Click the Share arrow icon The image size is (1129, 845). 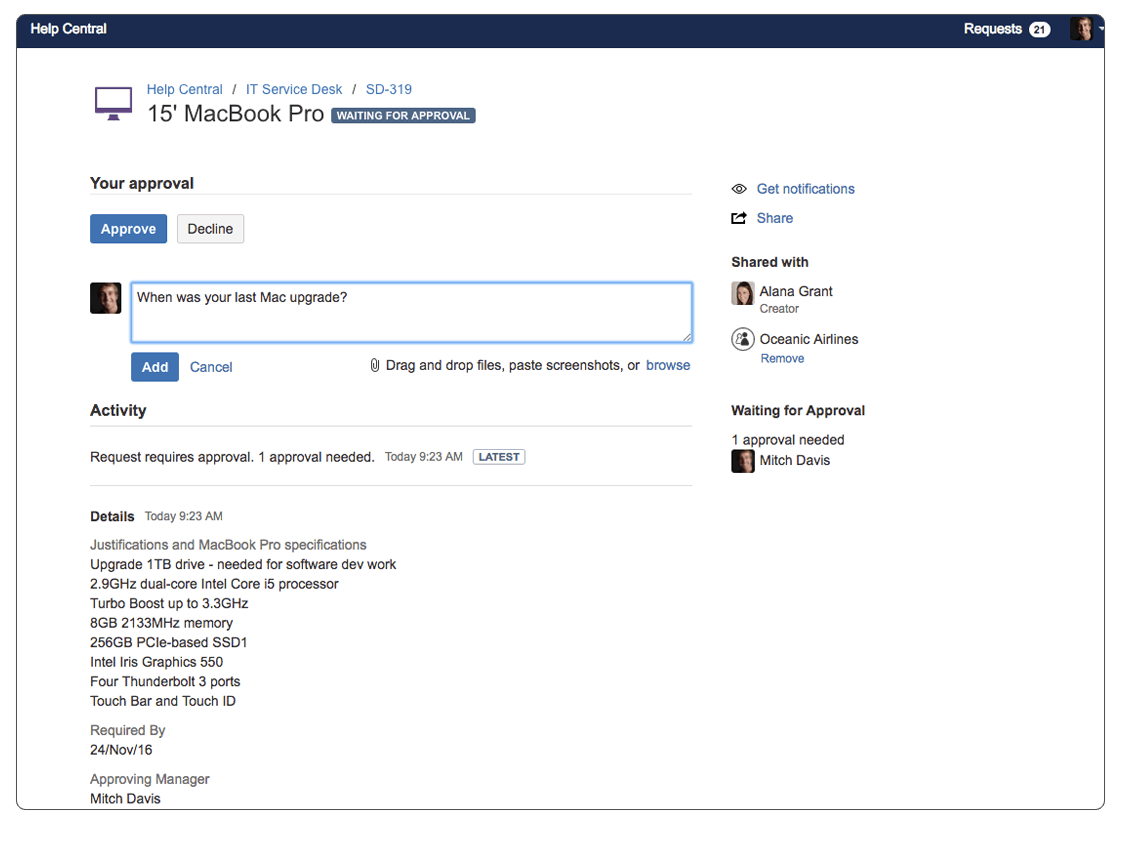point(739,218)
